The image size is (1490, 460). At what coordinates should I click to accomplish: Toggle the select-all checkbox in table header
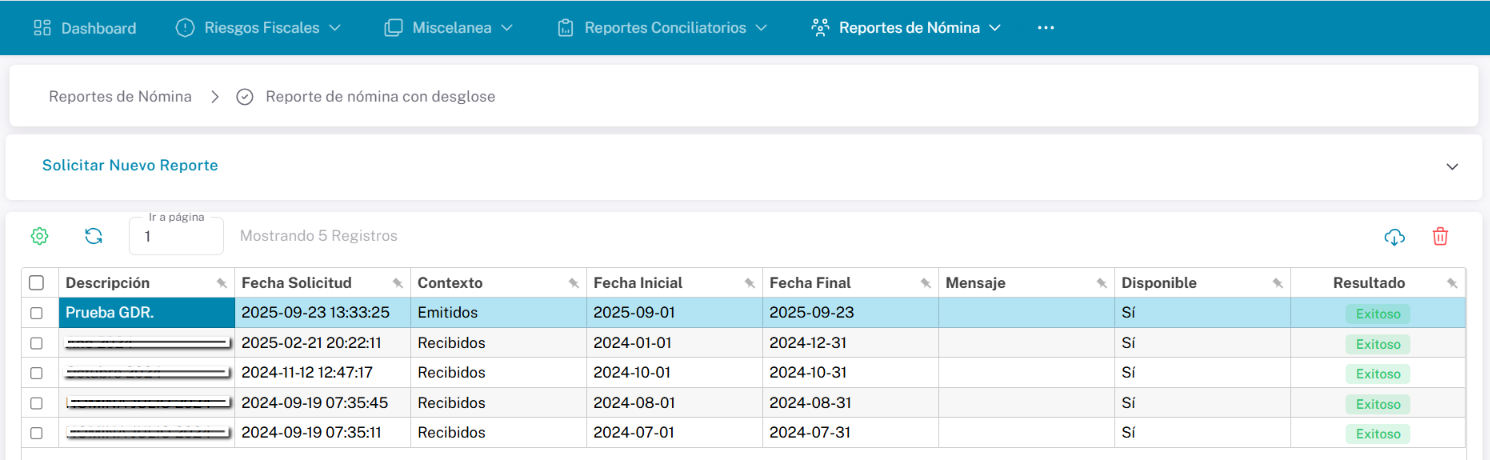pyautogui.click(x=37, y=283)
